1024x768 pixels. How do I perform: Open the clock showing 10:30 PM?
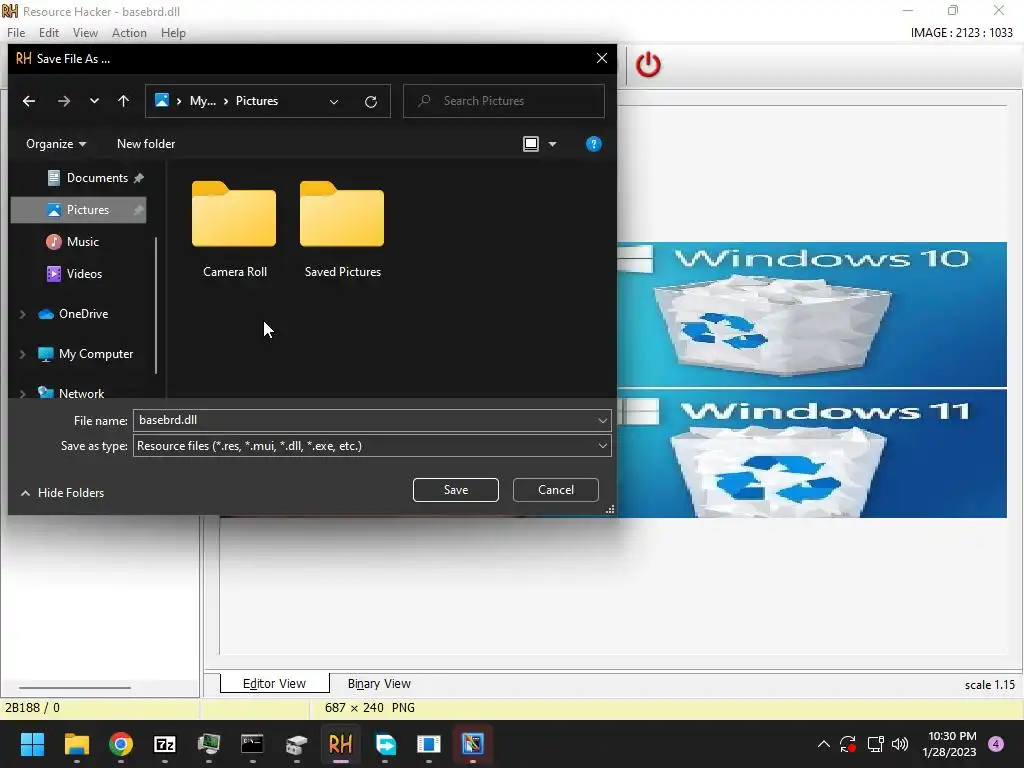(x=949, y=744)
